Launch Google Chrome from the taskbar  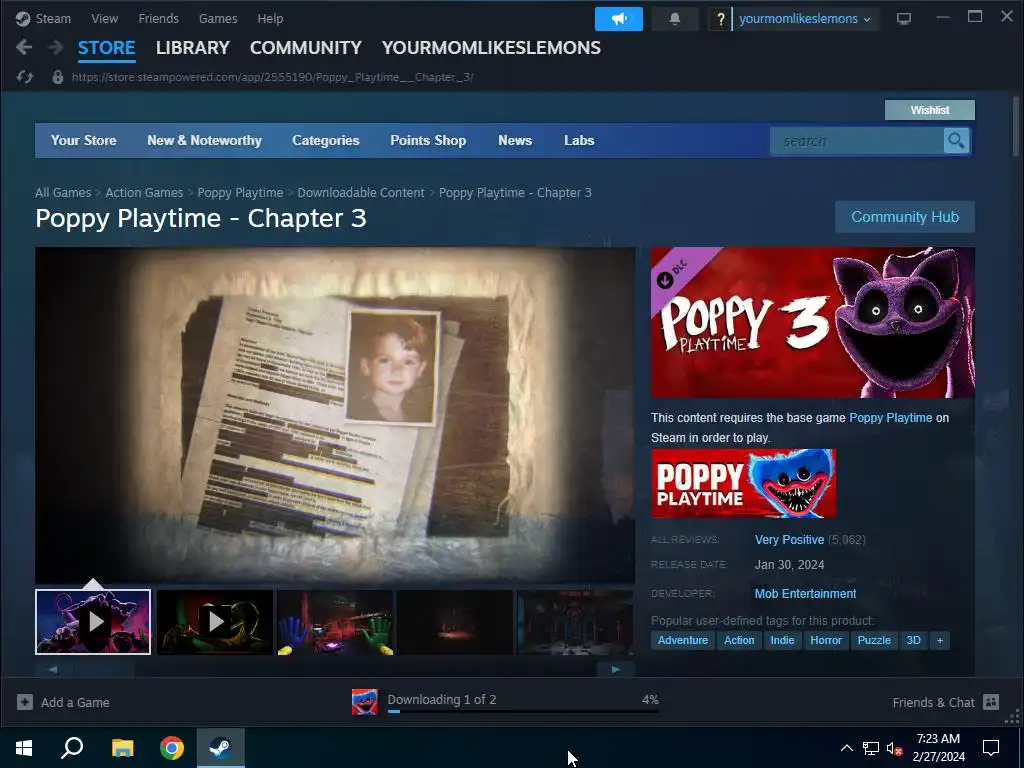172,747
